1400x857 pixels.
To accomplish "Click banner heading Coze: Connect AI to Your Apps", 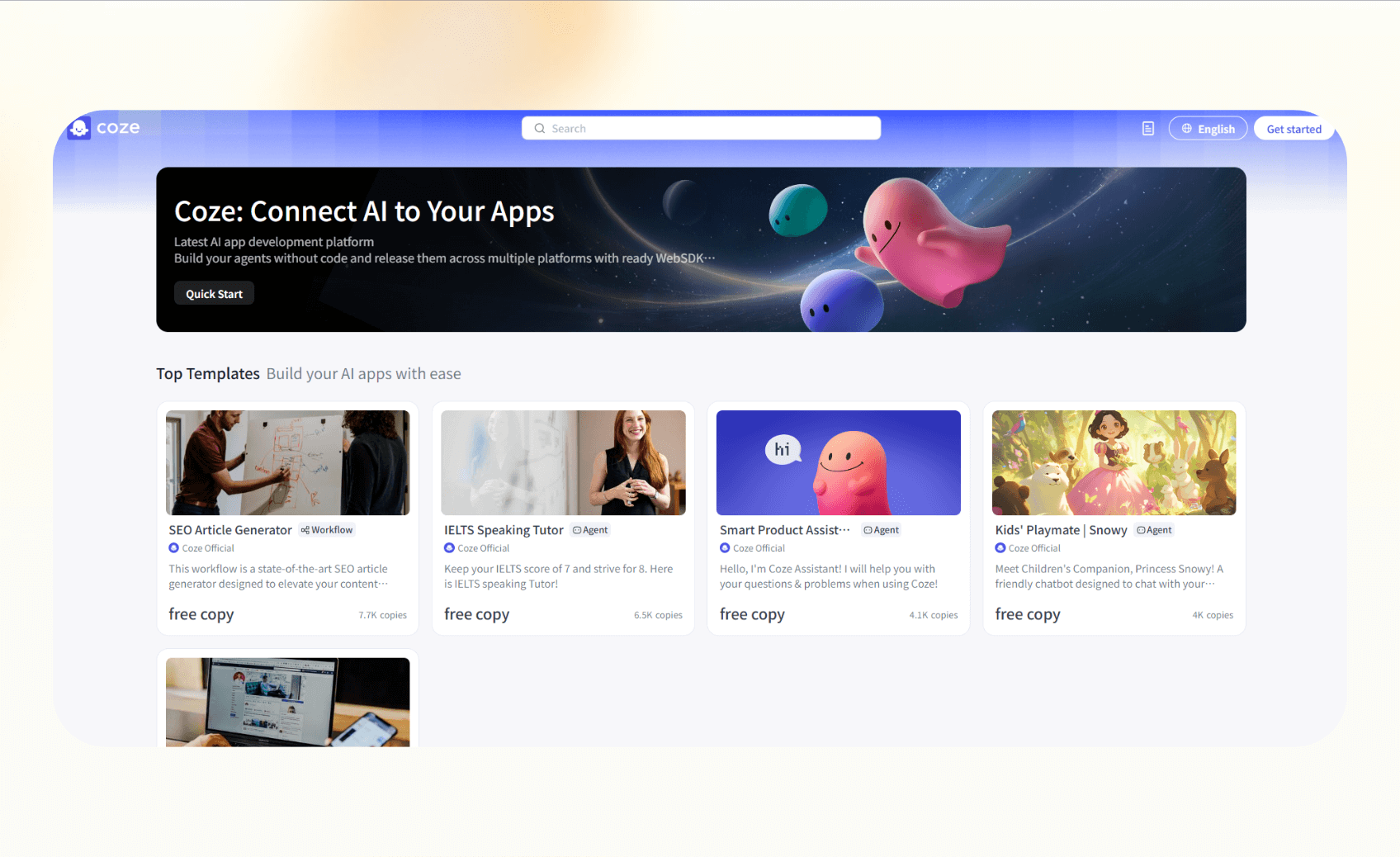I will coord(364,211).
